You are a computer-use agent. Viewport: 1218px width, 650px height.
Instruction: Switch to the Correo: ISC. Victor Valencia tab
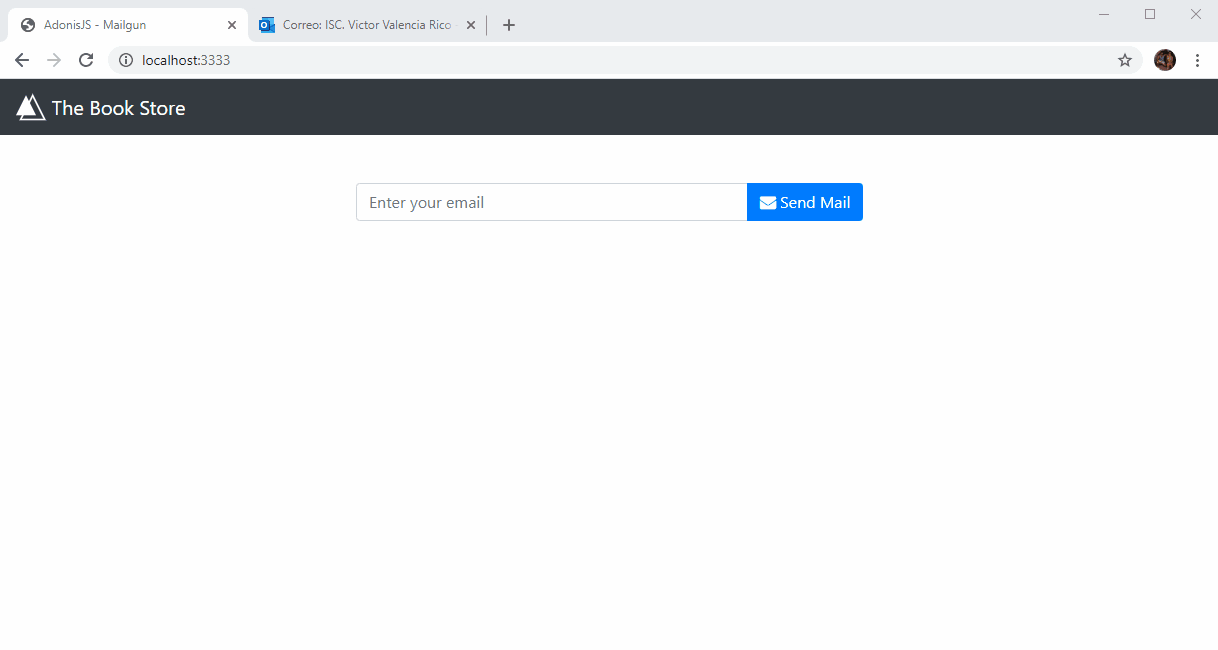click(x=368, y=25)
